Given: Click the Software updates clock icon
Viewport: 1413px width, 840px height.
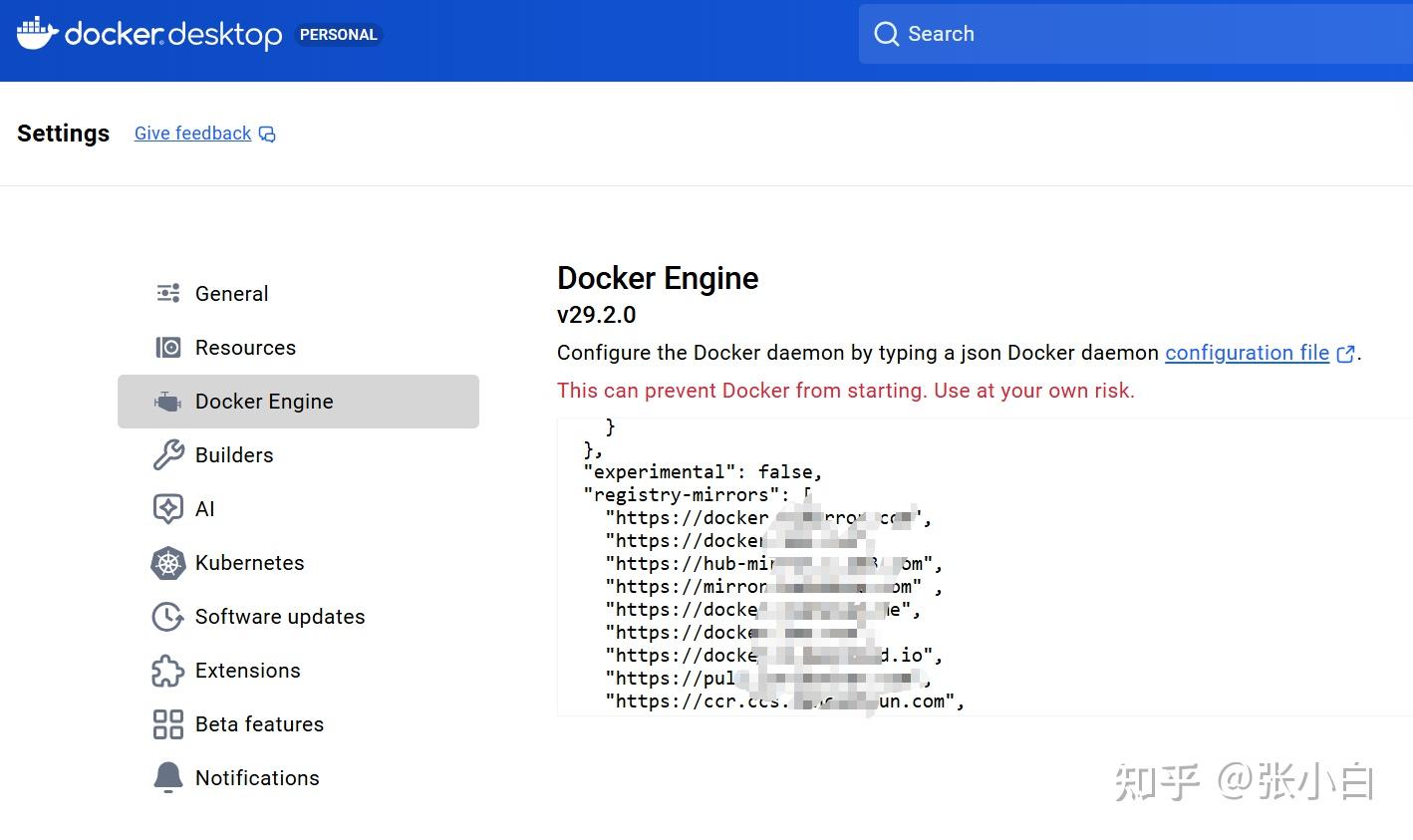Looking at the screenshot, I should 168,617.
